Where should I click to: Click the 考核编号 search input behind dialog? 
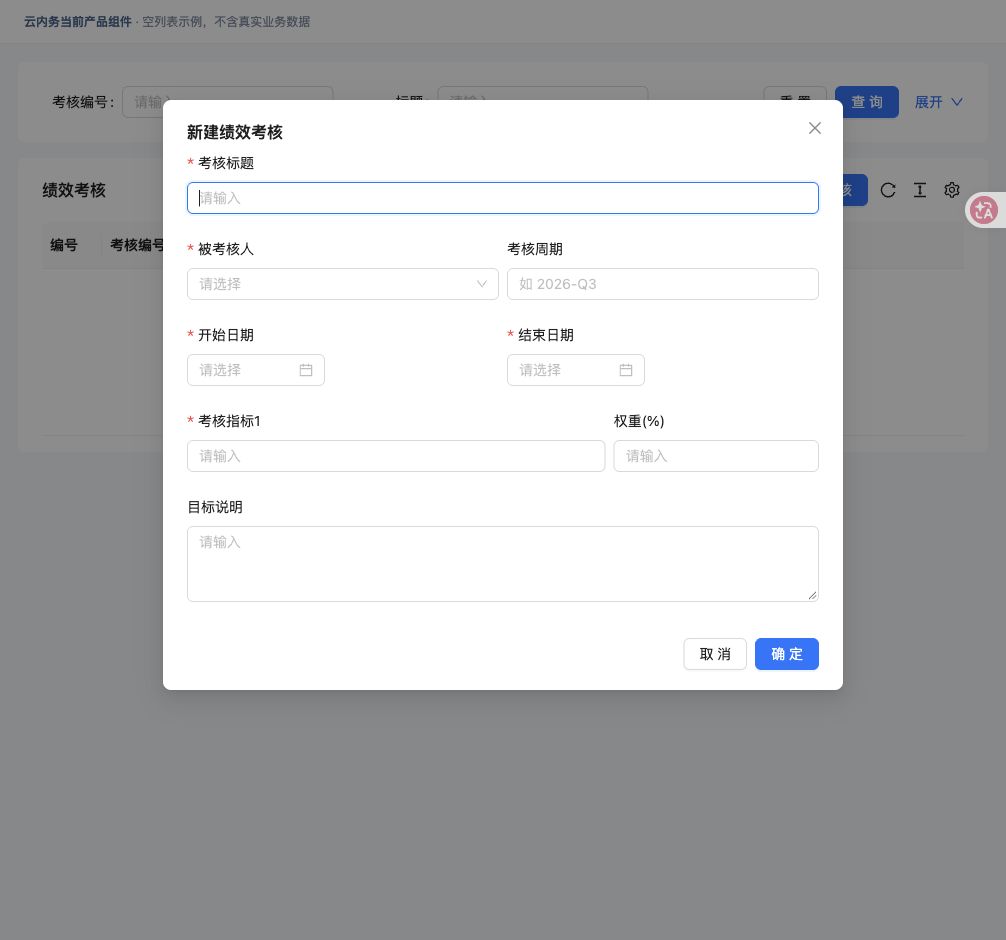pos(227,102)
